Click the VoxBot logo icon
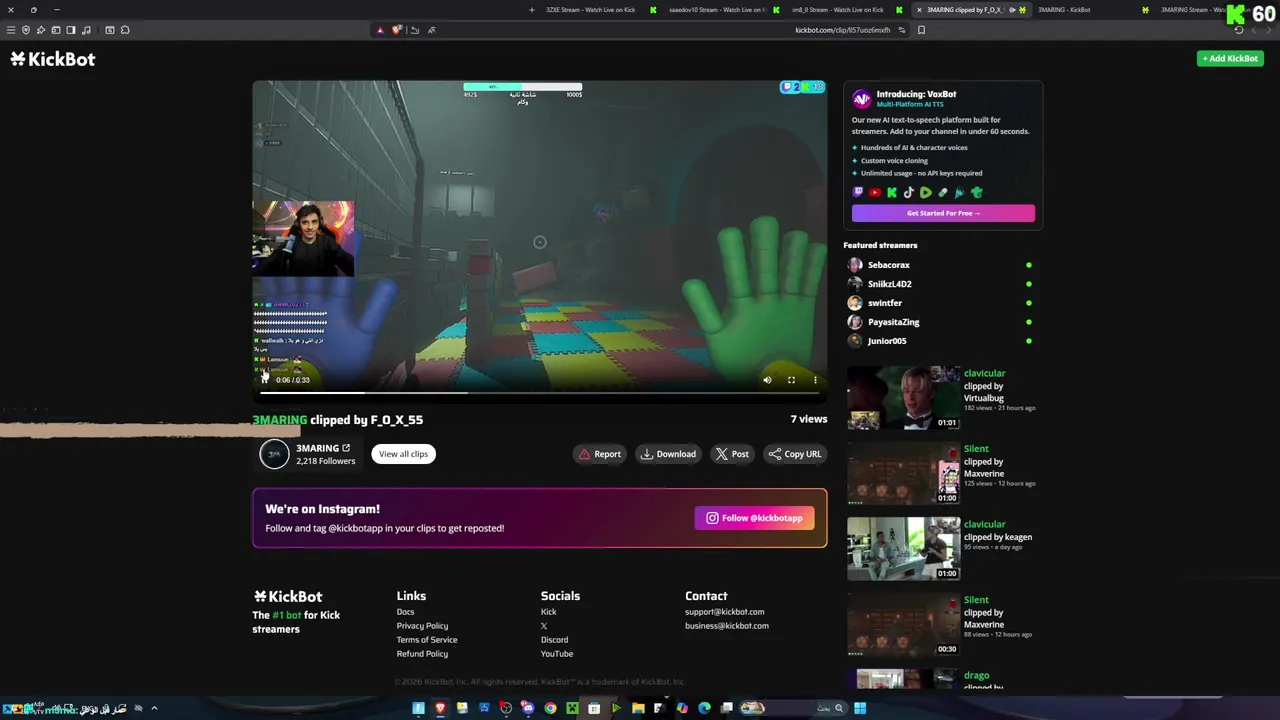 (x=861, y=98)
